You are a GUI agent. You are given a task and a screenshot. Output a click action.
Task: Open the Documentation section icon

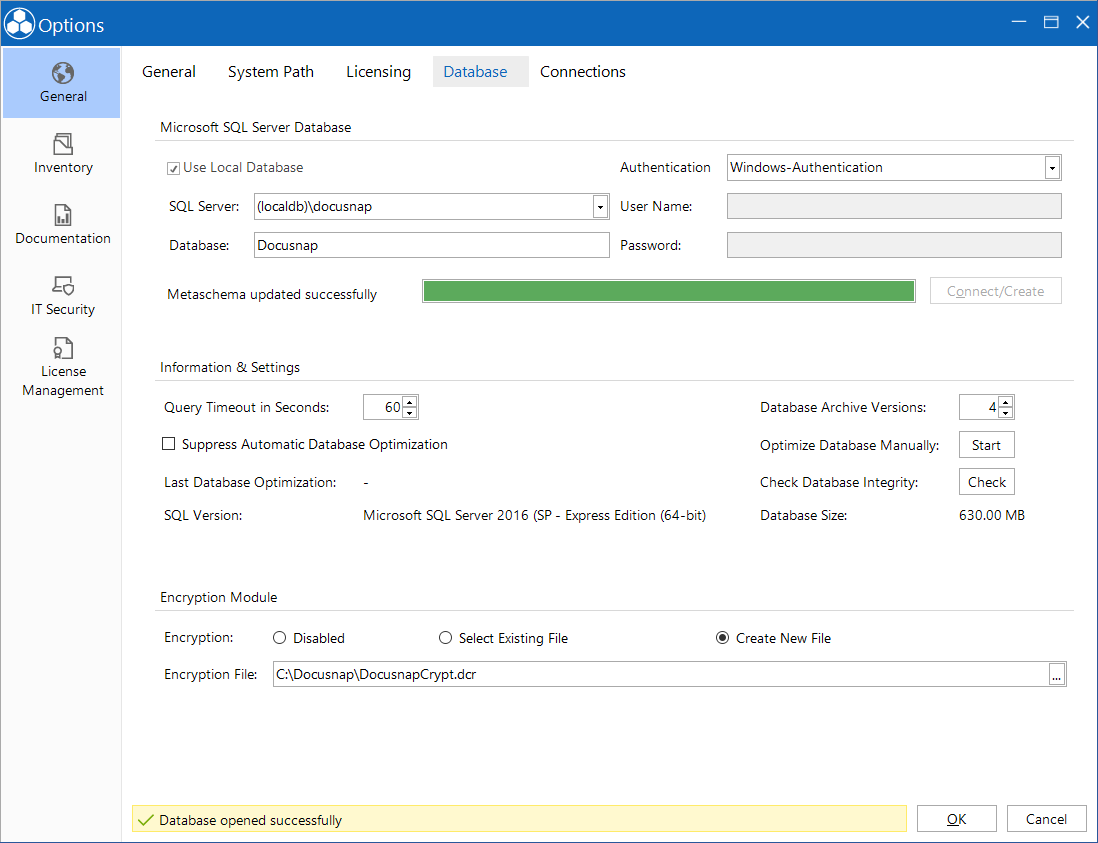pyautogui.click(x=62, y=215)
